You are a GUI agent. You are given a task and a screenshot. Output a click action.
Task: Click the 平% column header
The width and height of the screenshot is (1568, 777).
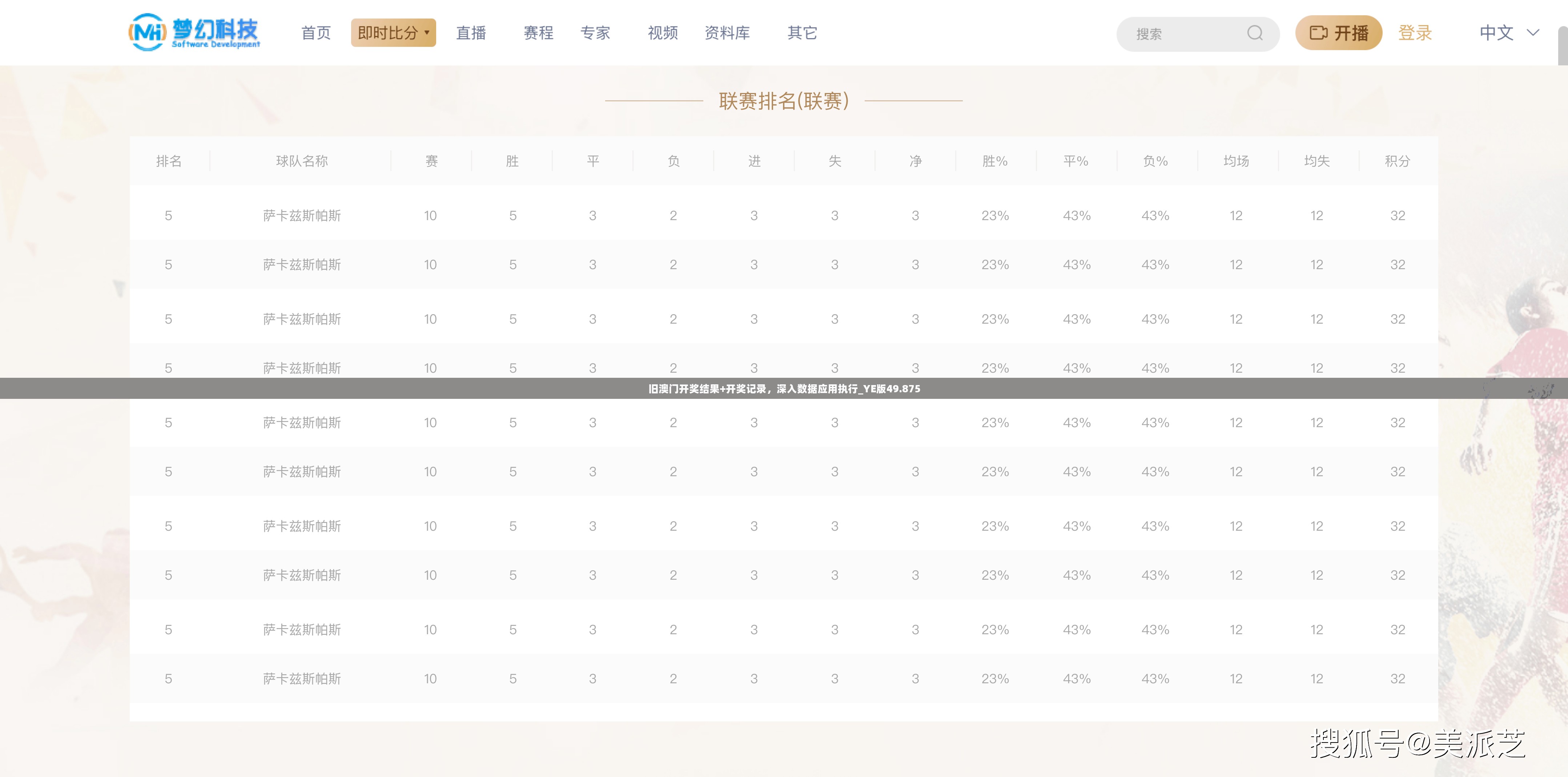pyautogui.click(x=1076, y=161)
